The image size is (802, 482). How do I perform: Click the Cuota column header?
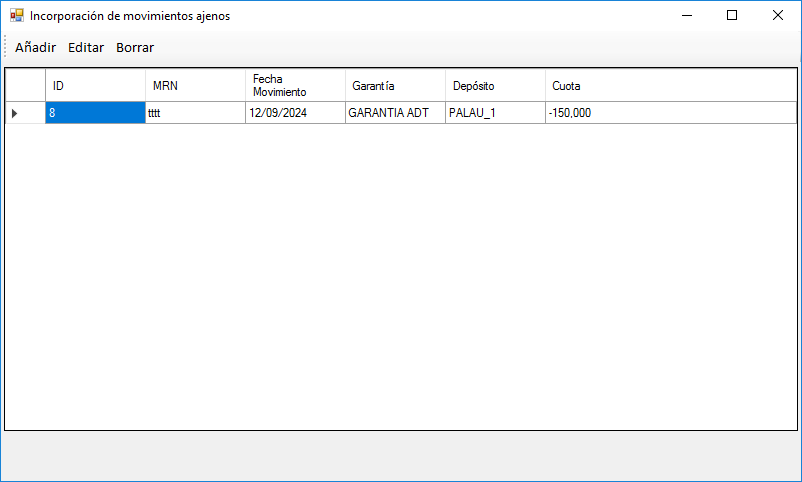670,85
